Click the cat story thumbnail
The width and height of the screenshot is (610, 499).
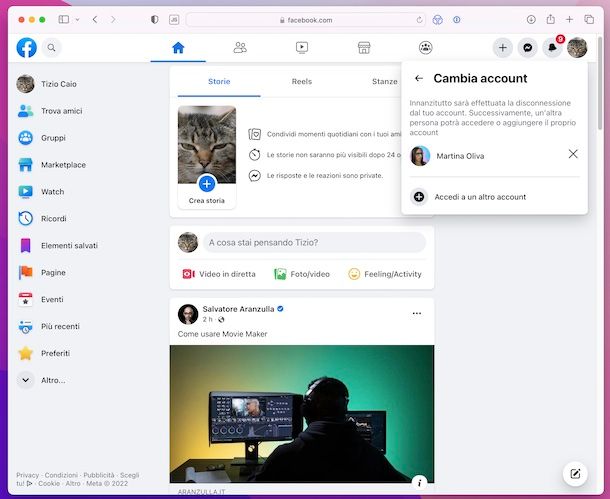pos(207,144)
